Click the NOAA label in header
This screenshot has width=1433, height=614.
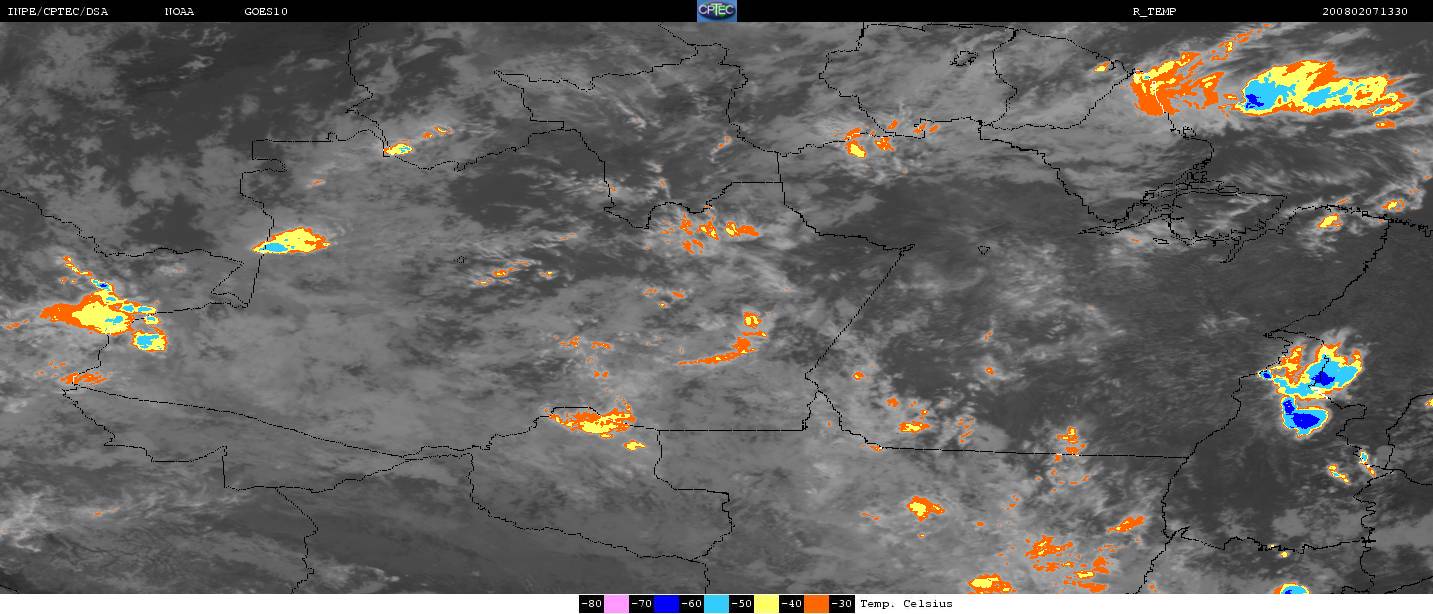pos(179,11)
